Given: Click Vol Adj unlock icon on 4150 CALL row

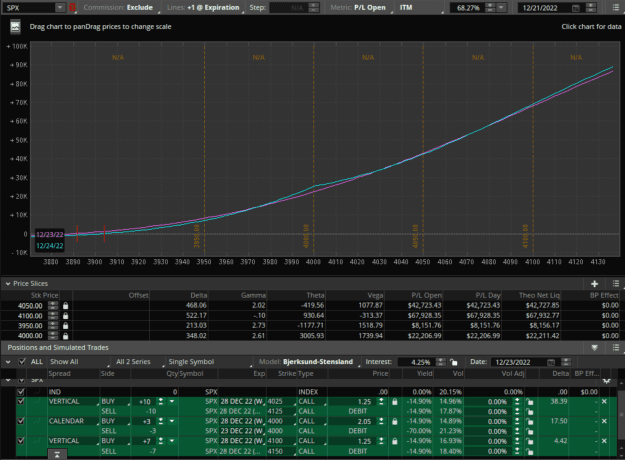Looking at the screenshot, I should coord(530,451).
